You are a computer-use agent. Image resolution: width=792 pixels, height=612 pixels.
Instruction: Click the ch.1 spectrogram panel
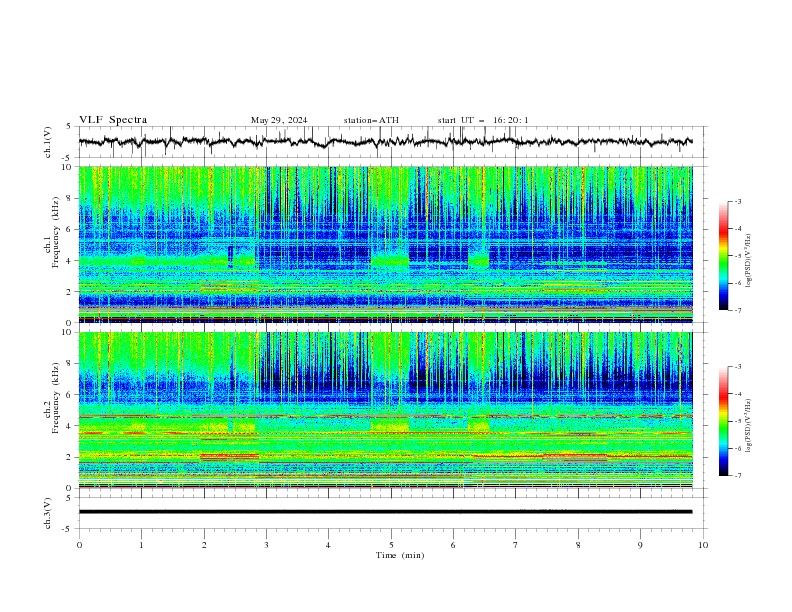(x=385, y=244)
